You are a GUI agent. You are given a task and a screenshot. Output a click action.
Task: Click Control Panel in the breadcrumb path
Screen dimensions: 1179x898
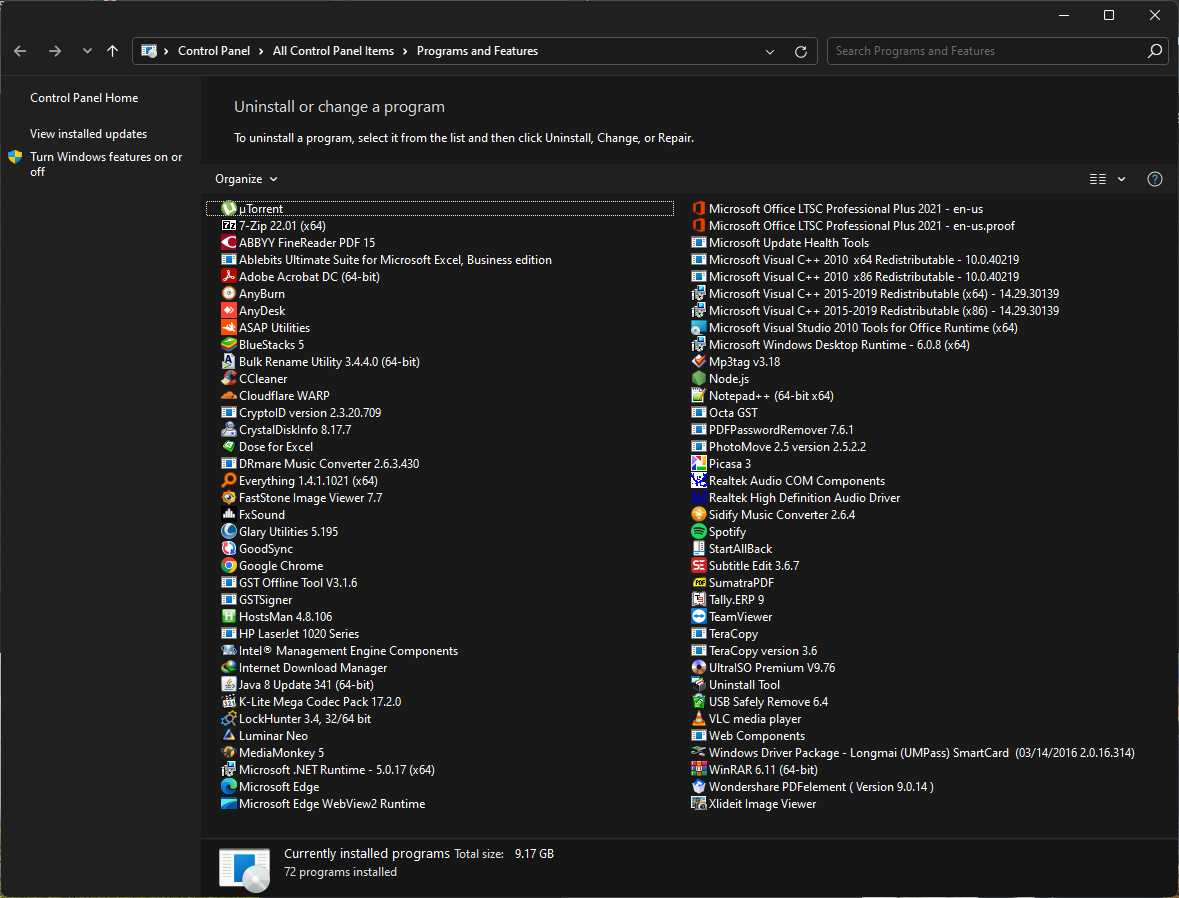coord(214,51)
